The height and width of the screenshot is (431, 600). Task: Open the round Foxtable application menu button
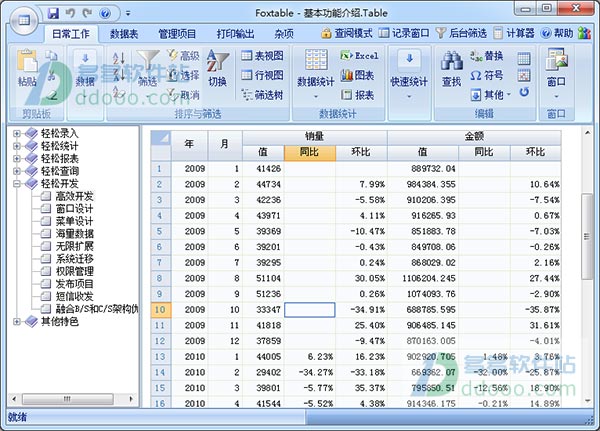(x=24, y=20)
